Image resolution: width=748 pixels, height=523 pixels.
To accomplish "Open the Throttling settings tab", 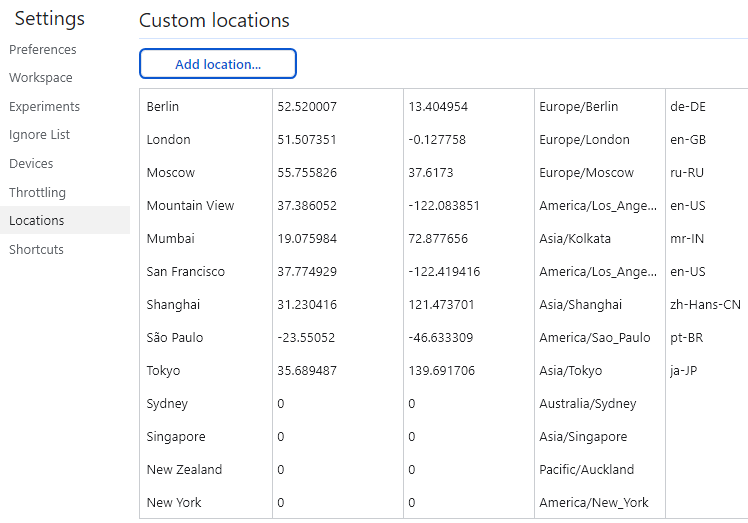I will coord(38,193).
